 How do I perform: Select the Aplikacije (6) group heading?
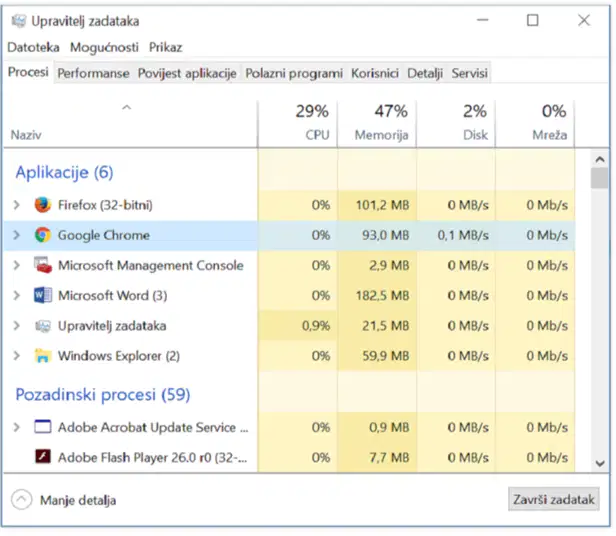(64, 172)
